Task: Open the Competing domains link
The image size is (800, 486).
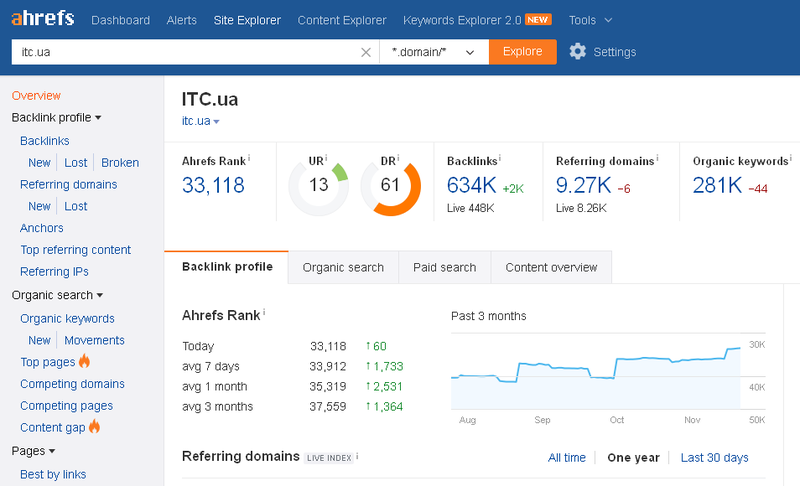Action: pos(72,384)
